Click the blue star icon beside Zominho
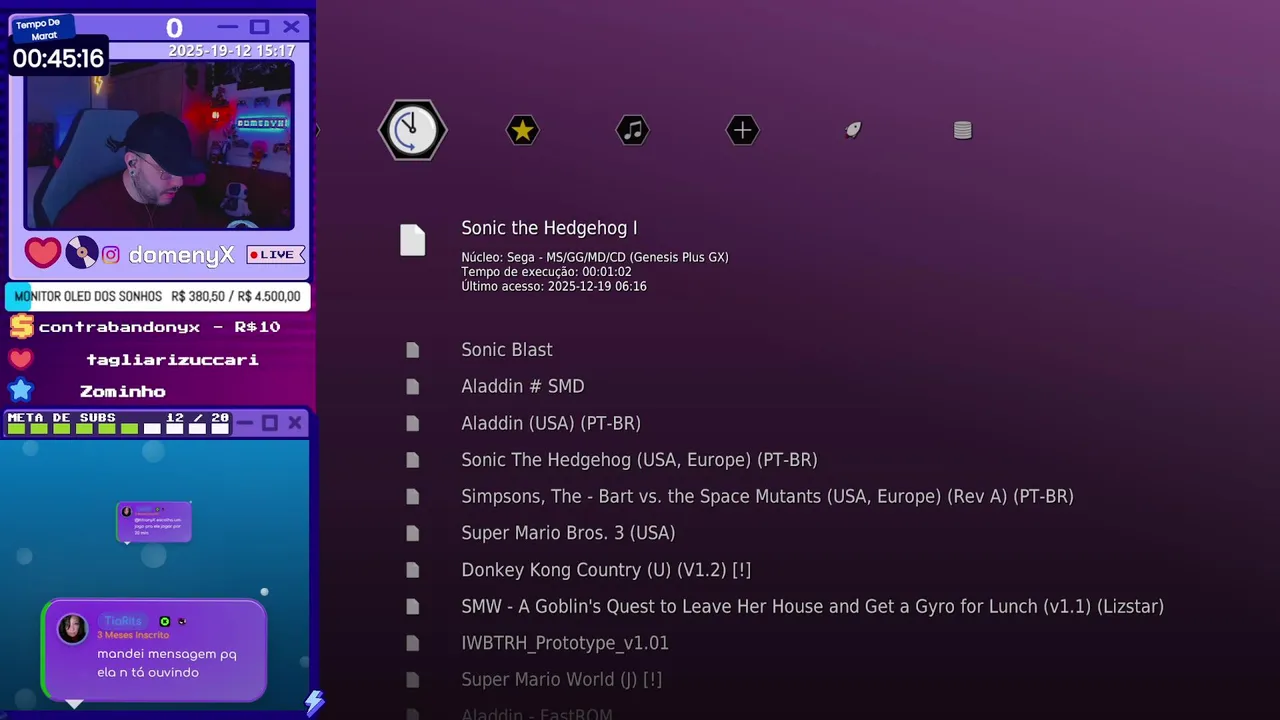The height and width of the screenshot is (720, 1280). 21,391
